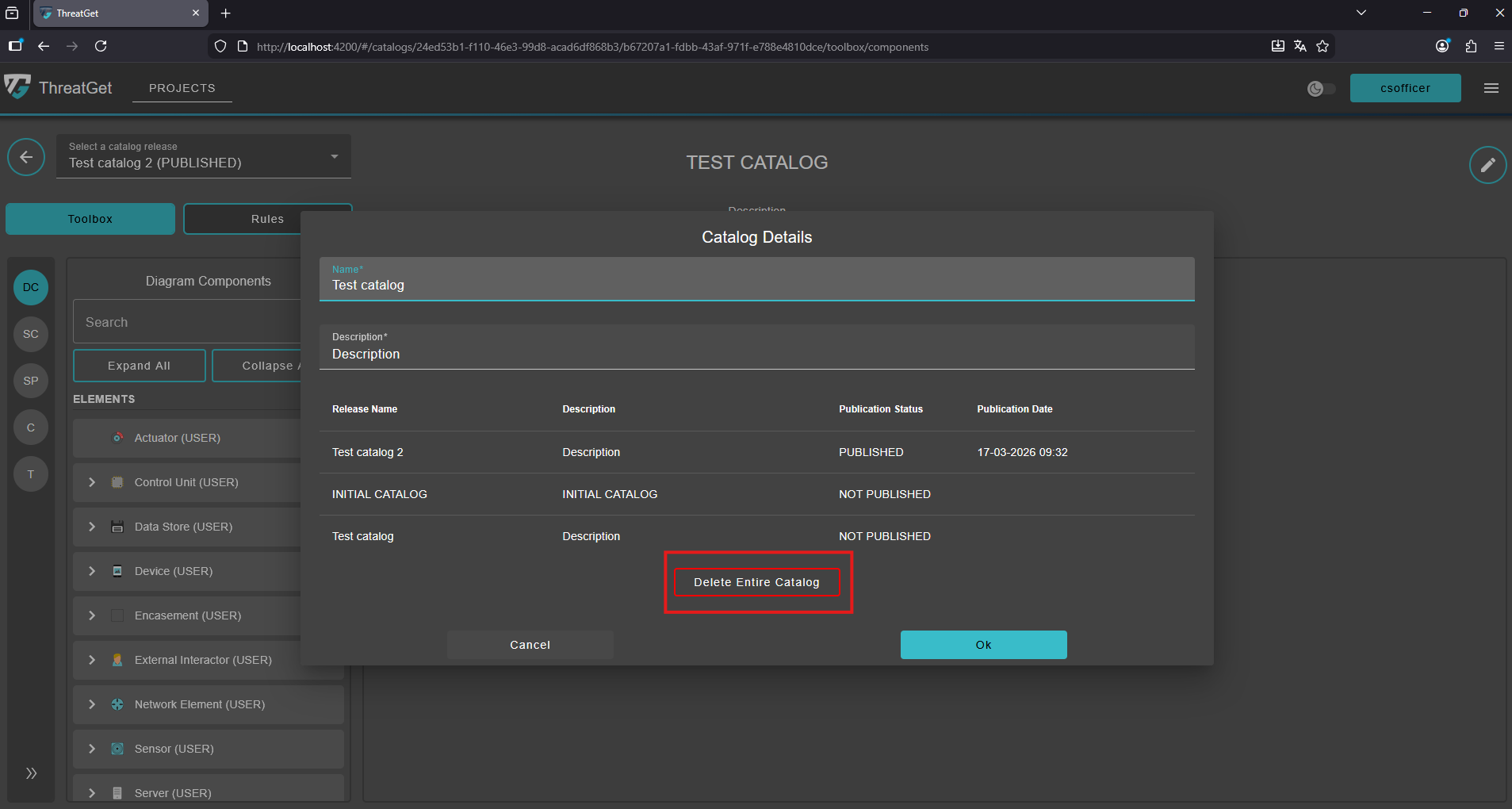Select the SC sidebar category icon
Viewport: 1512px width, 809px height.
31,334
